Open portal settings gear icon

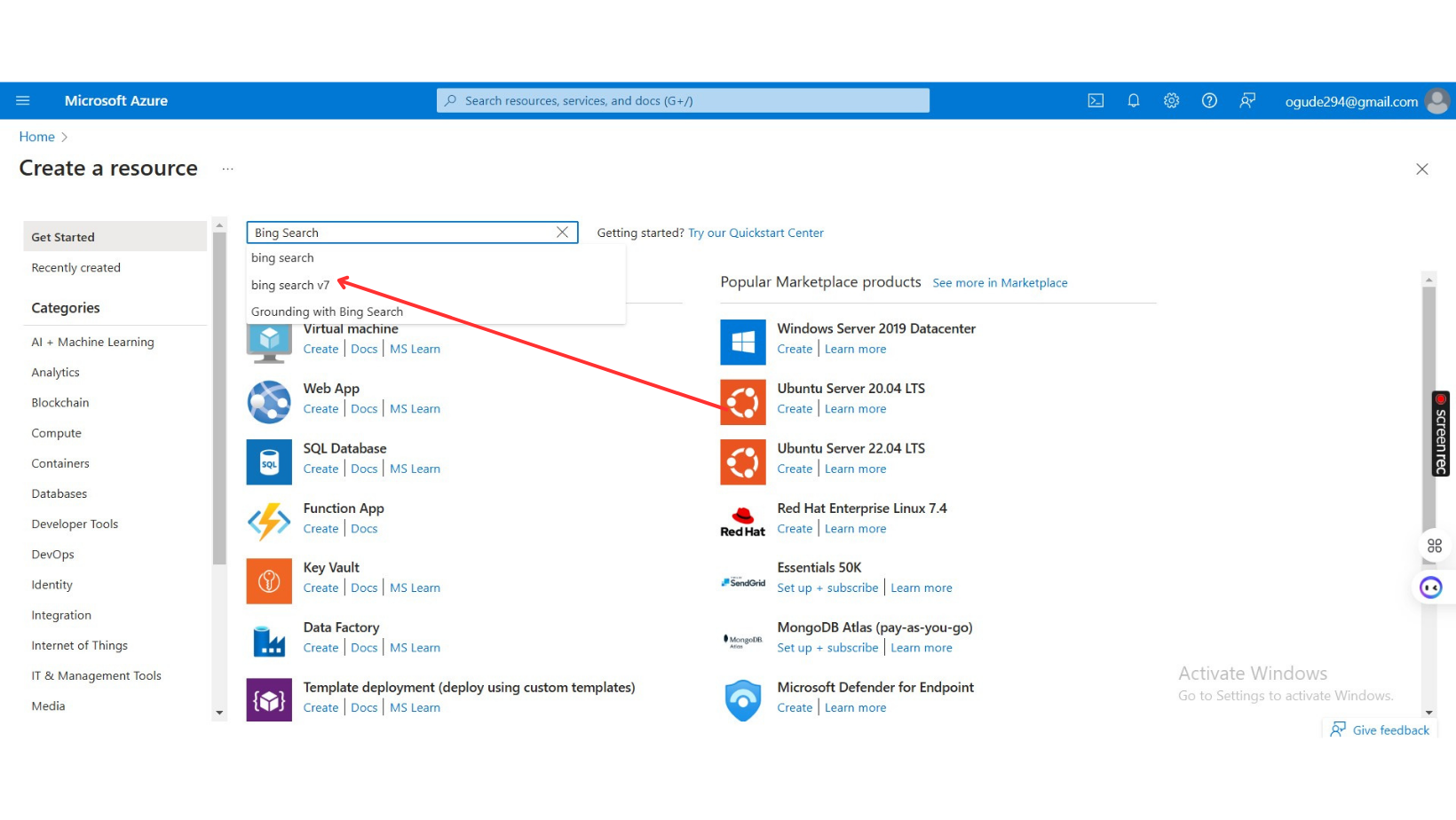tap(1171, 101)
